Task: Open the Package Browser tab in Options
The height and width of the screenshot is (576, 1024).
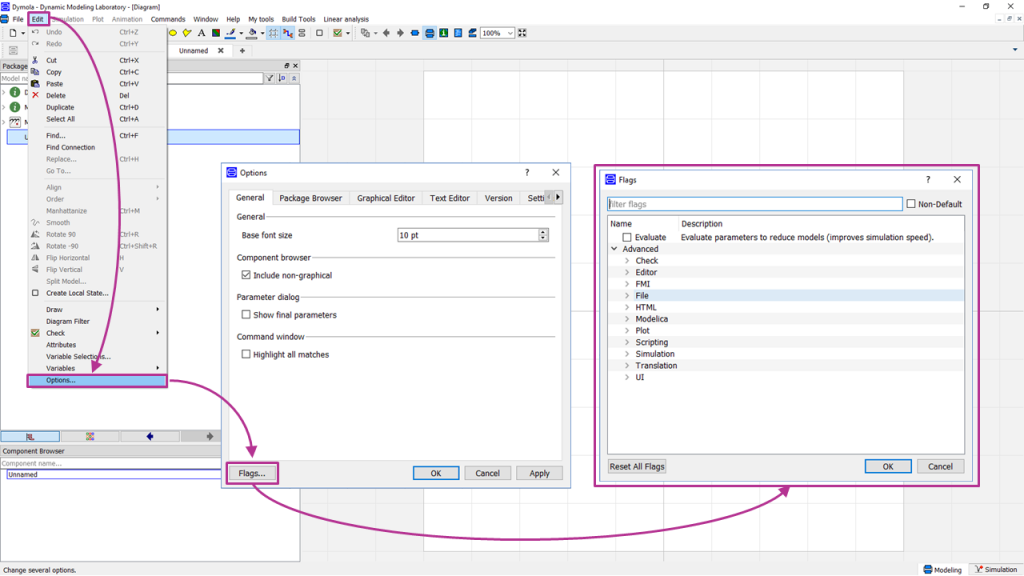Action: (310, 198)
